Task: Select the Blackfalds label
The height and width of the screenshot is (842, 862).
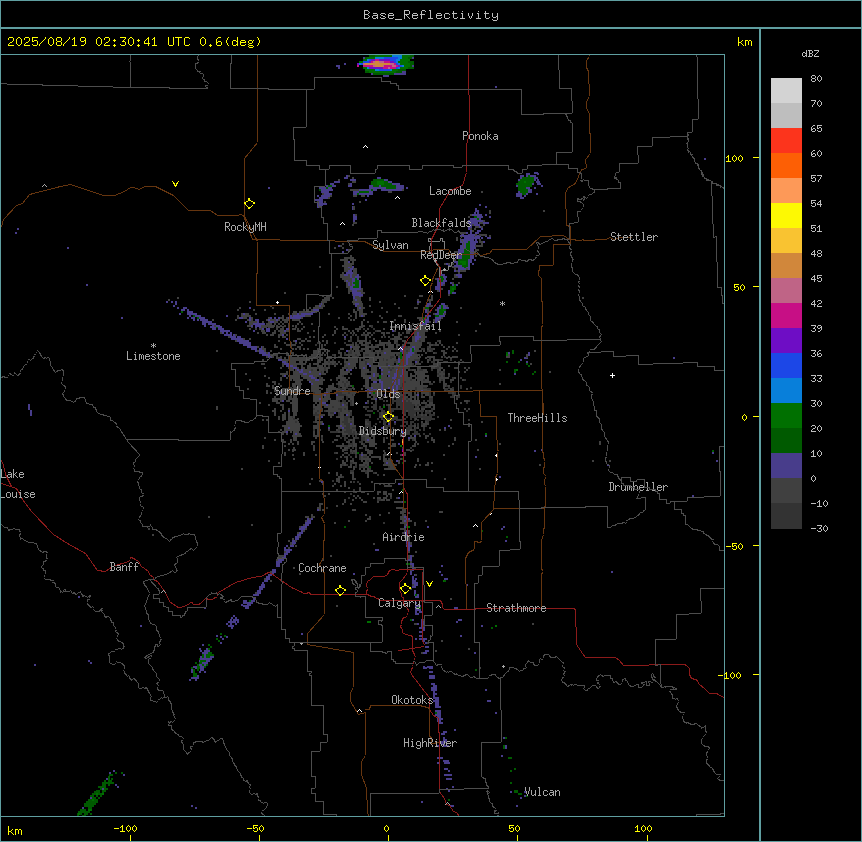Action: click(441, 223)
